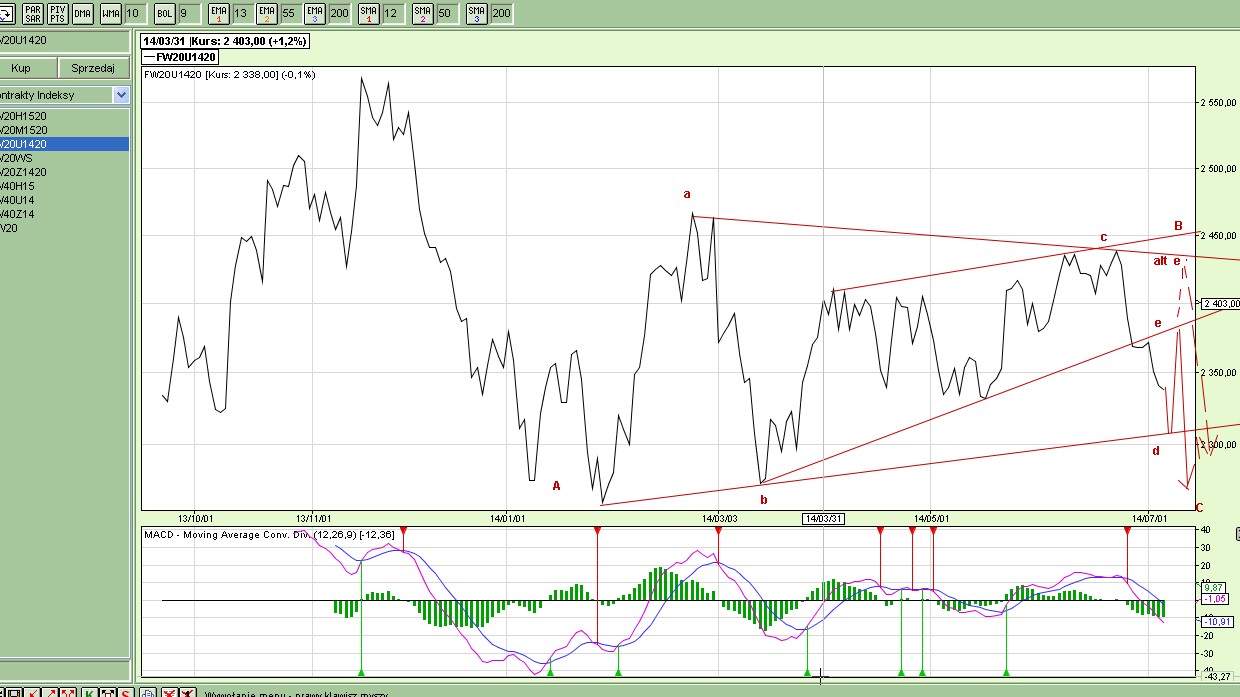Edit the SMA 3 period field showing 200

point(501,14)
